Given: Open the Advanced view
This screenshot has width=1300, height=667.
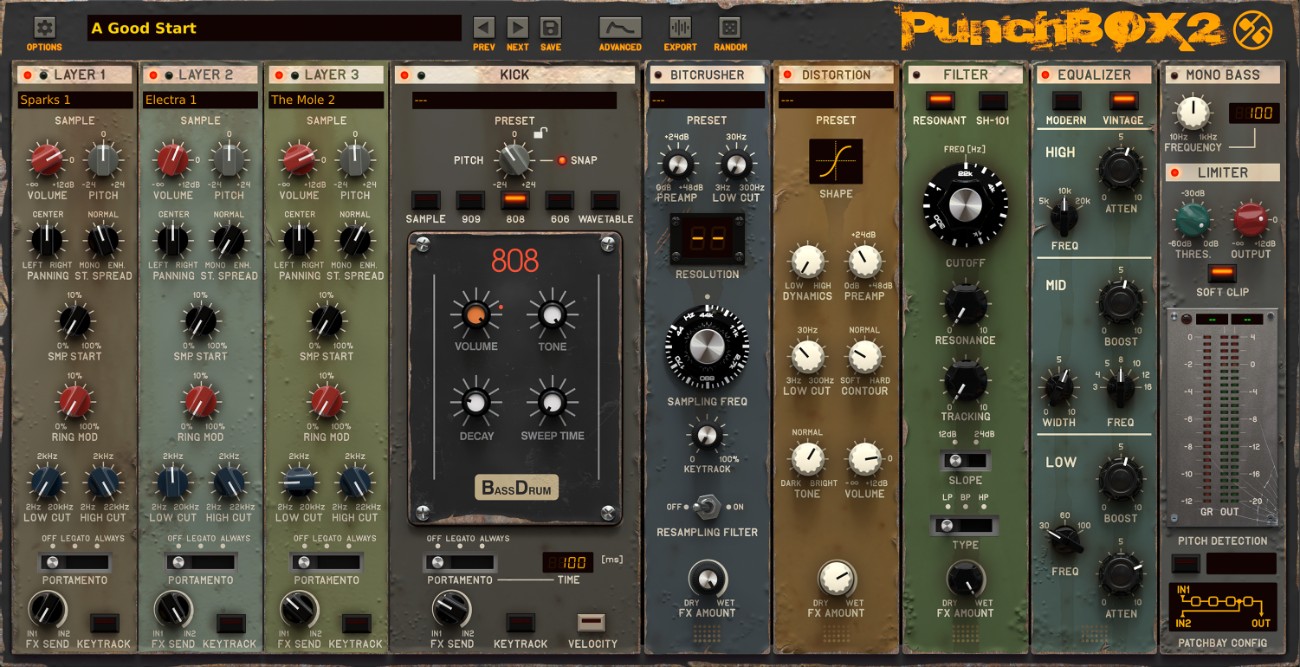Looking at the screenshot, I should [620, 27].
